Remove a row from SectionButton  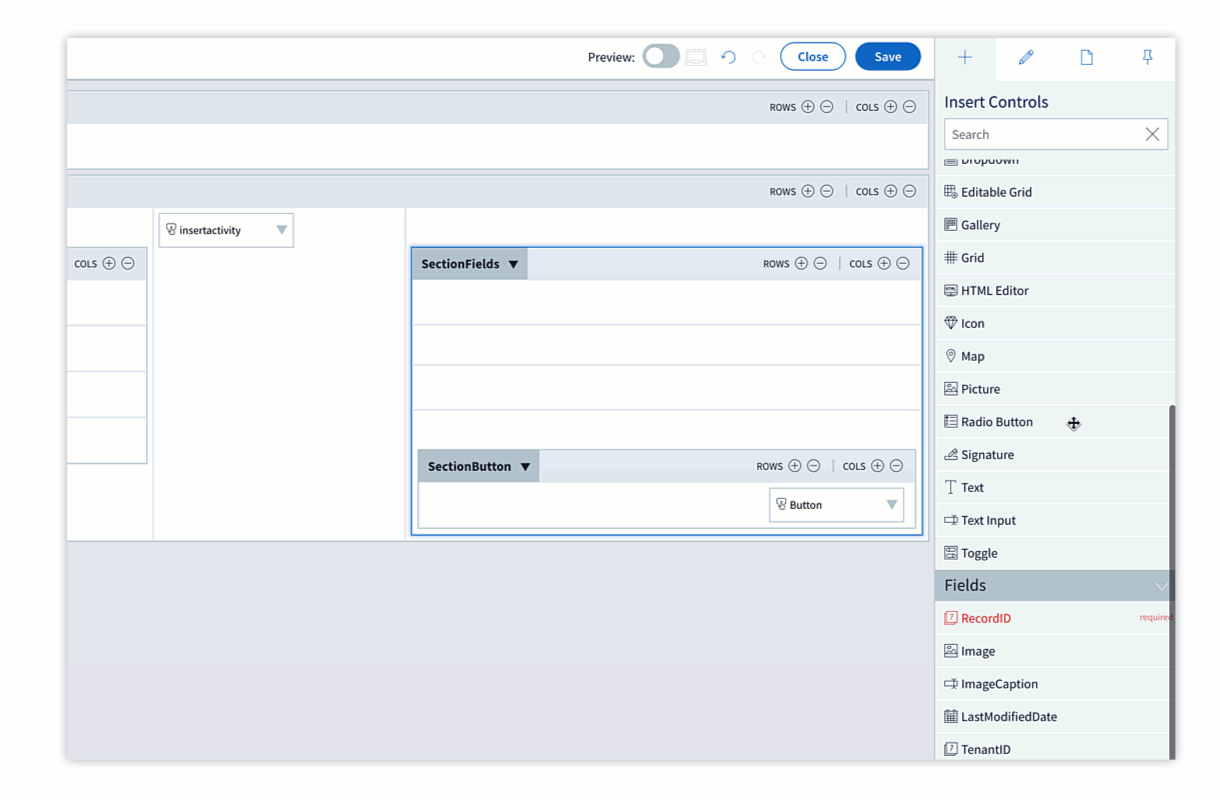point(814,466)
